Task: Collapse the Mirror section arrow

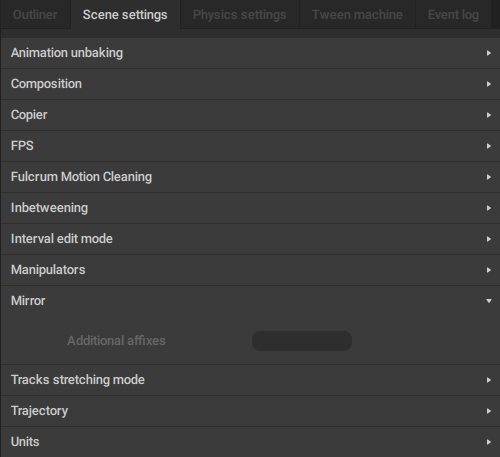Action: point(489,301)
